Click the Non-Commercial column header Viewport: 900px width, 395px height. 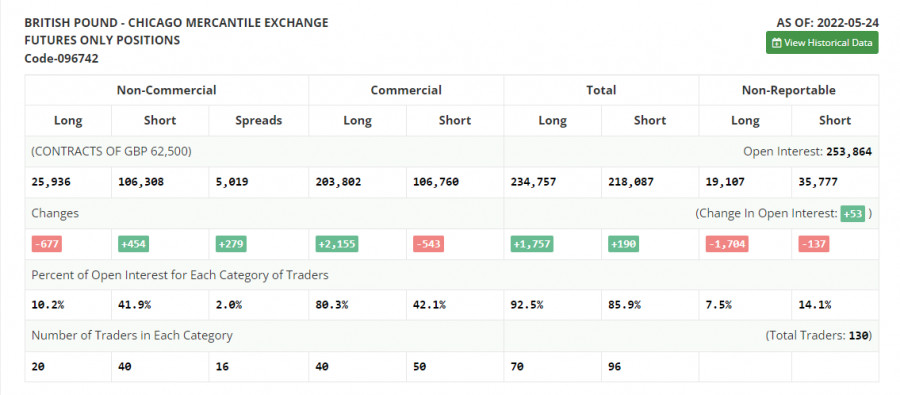click(x=166, y=90)
